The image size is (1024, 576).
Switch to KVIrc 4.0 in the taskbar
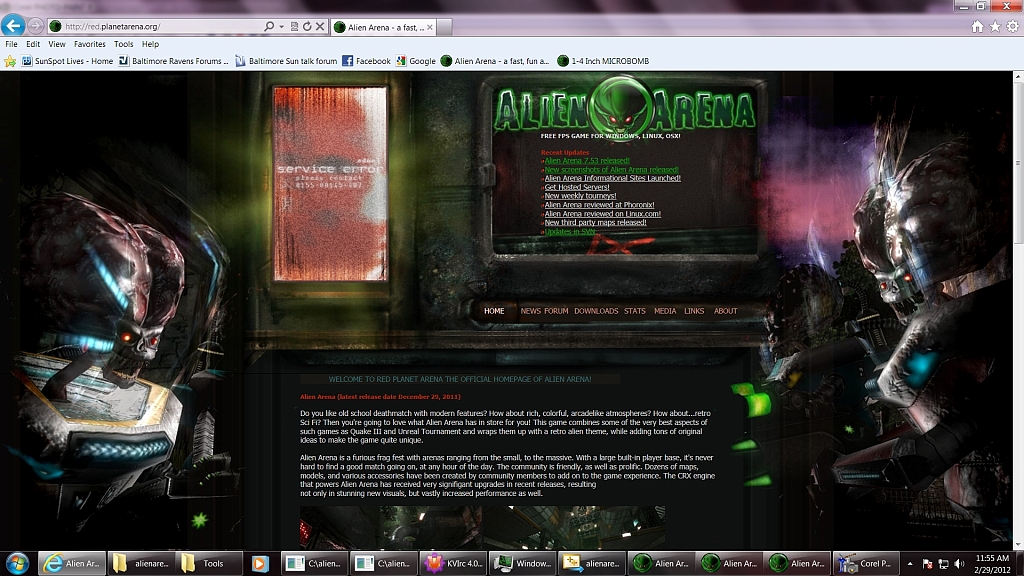pos(455,564)
